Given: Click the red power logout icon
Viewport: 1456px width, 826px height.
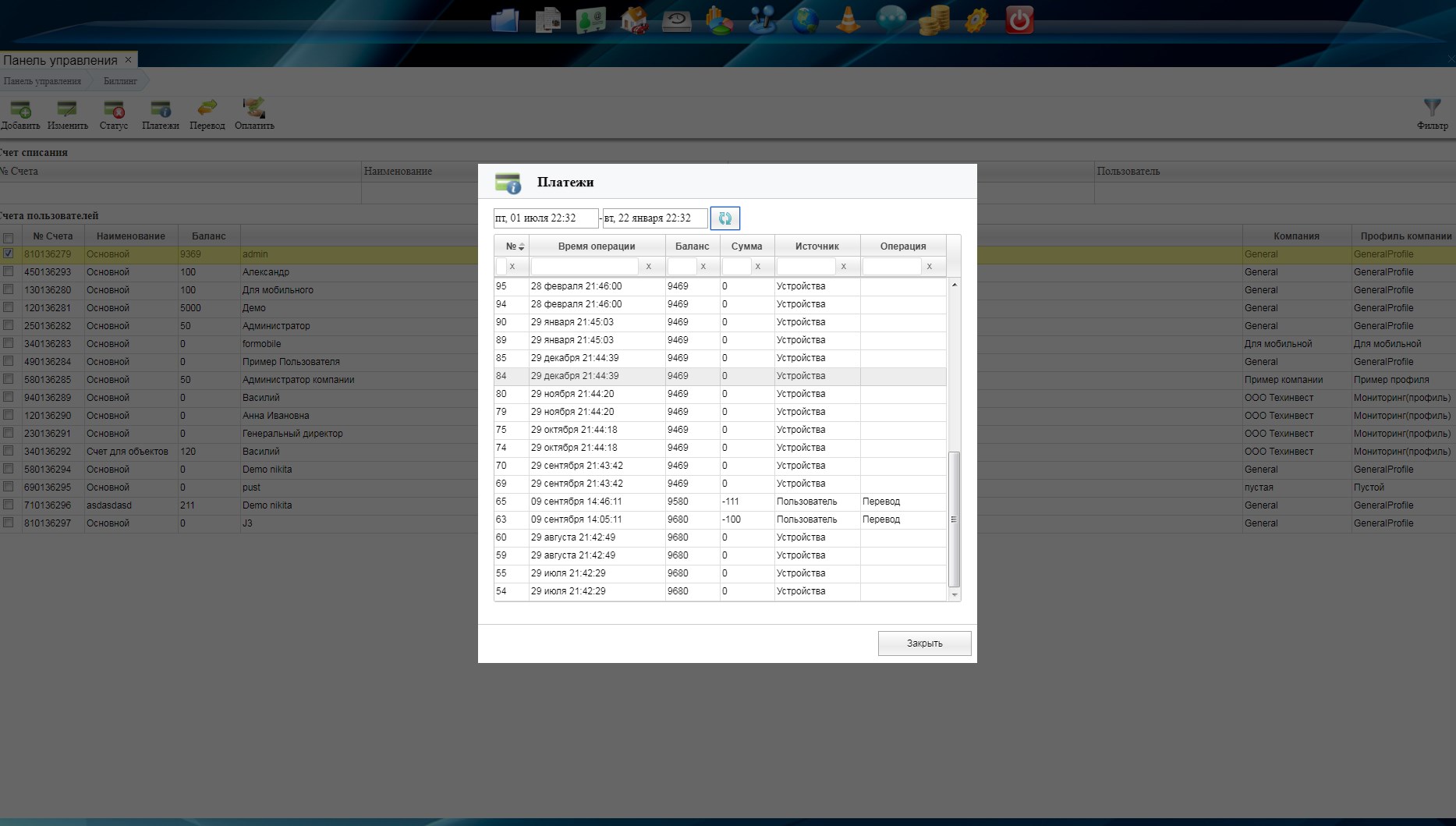Looking at the screenshot, I should pos(1019,20).
